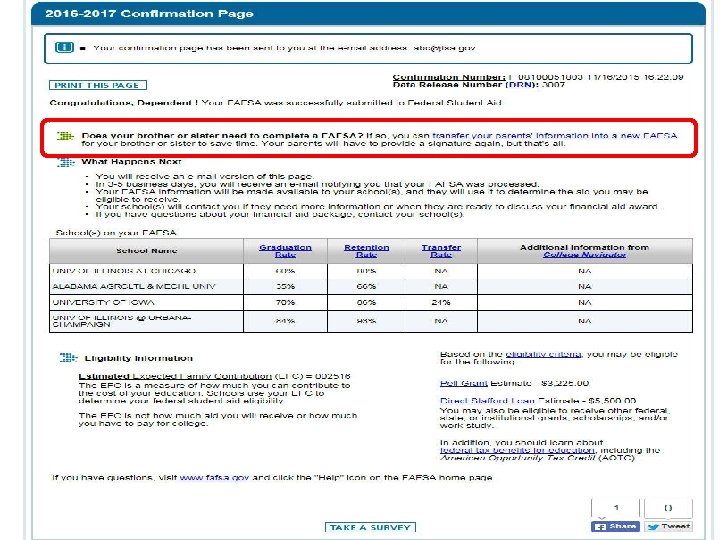Click the School Name column header
This screenshot has height=540, width=720.
click(146, 251)
